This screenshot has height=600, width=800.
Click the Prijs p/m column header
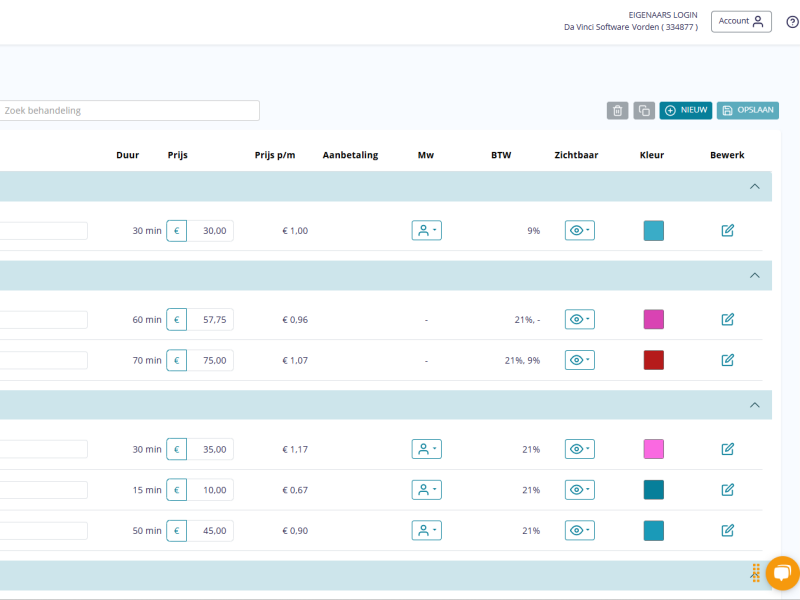(x=275, y=155)
